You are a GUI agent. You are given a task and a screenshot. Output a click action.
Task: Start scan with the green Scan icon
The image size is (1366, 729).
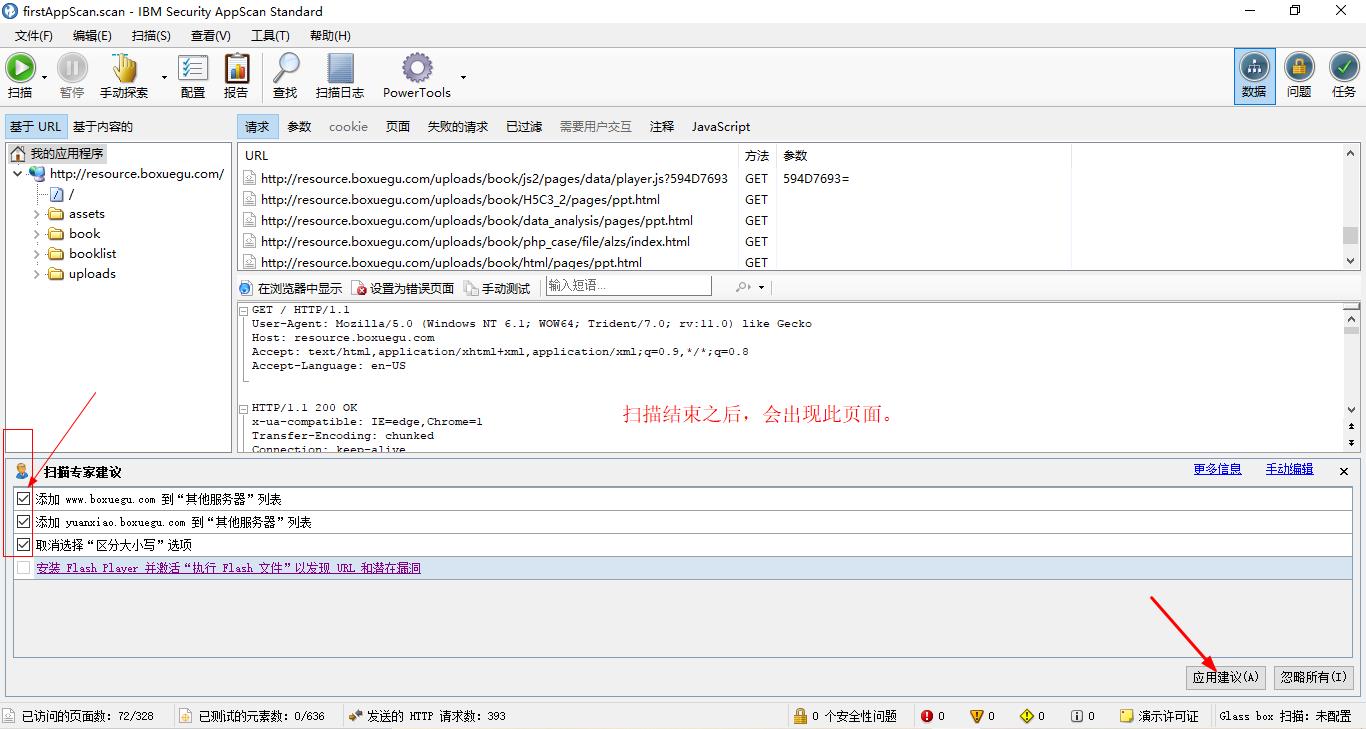tap(20, 68)
